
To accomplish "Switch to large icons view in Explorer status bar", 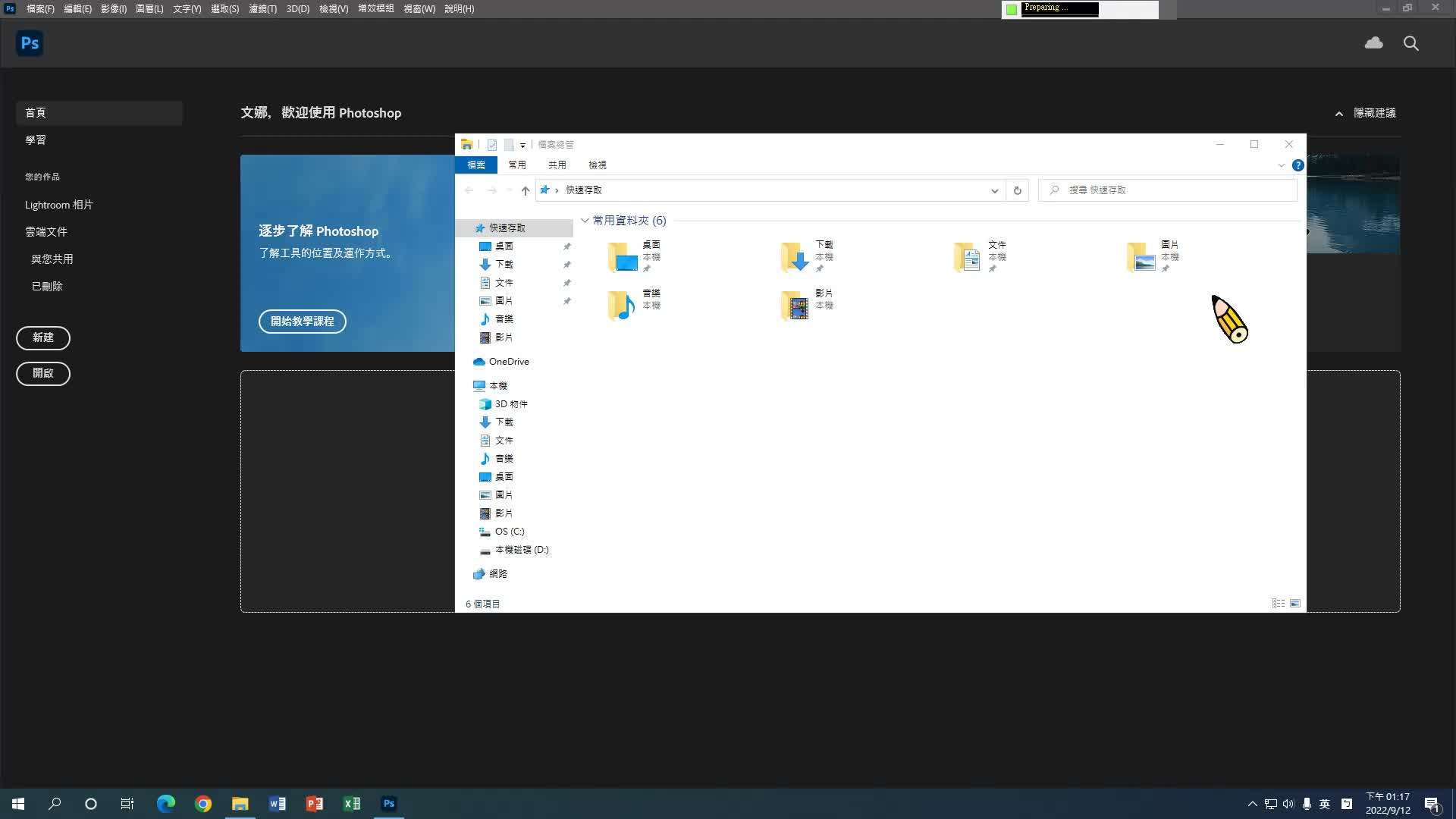I will point(1295,604).
